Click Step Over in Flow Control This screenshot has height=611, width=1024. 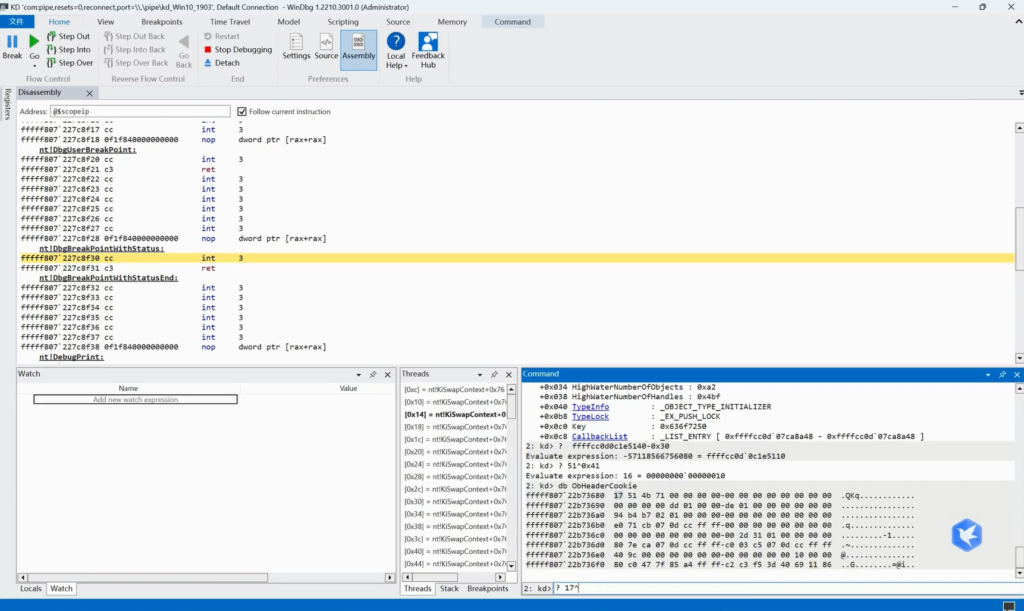tap(69, 63)
